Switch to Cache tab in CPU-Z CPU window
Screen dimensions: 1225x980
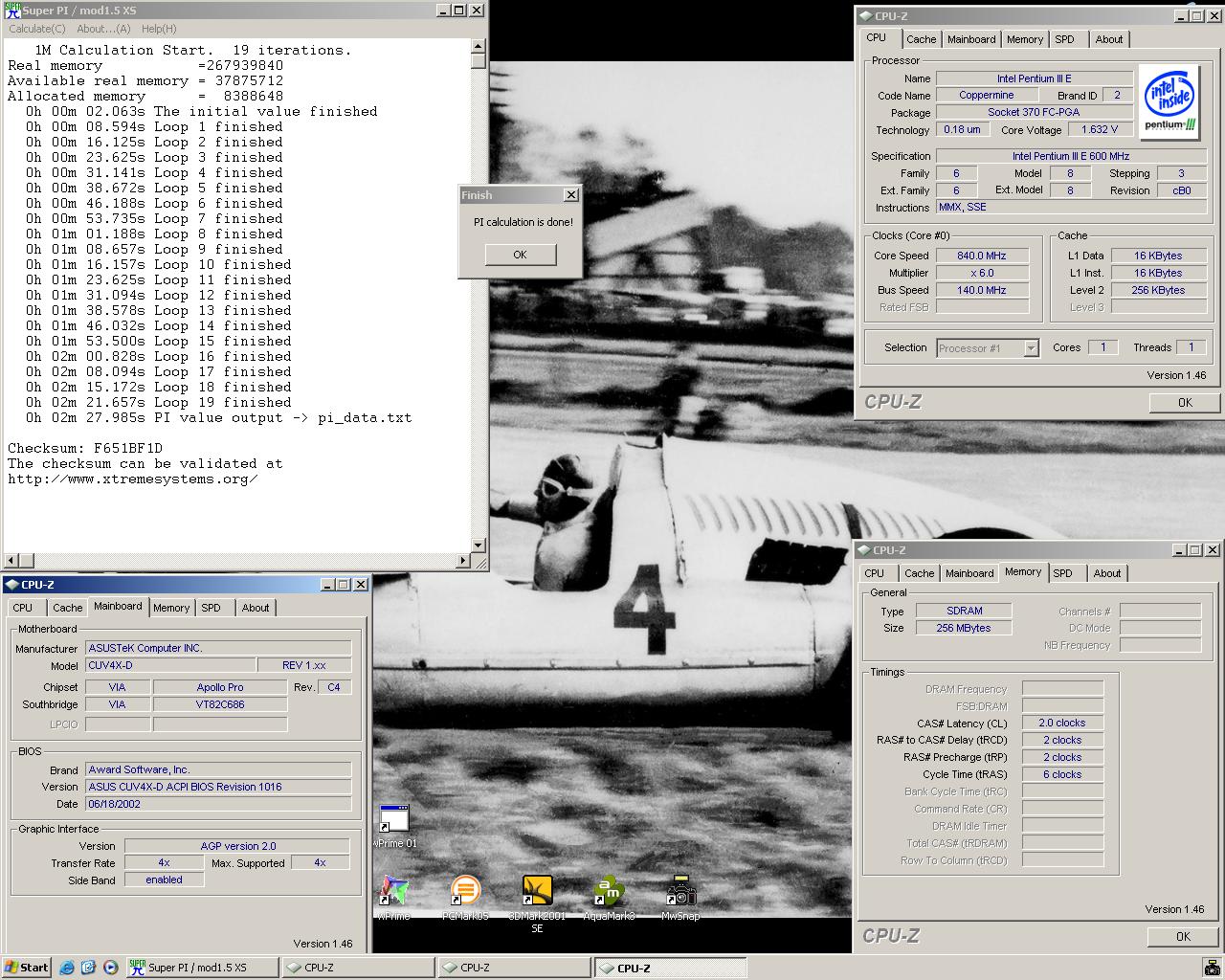pos(921,39)
